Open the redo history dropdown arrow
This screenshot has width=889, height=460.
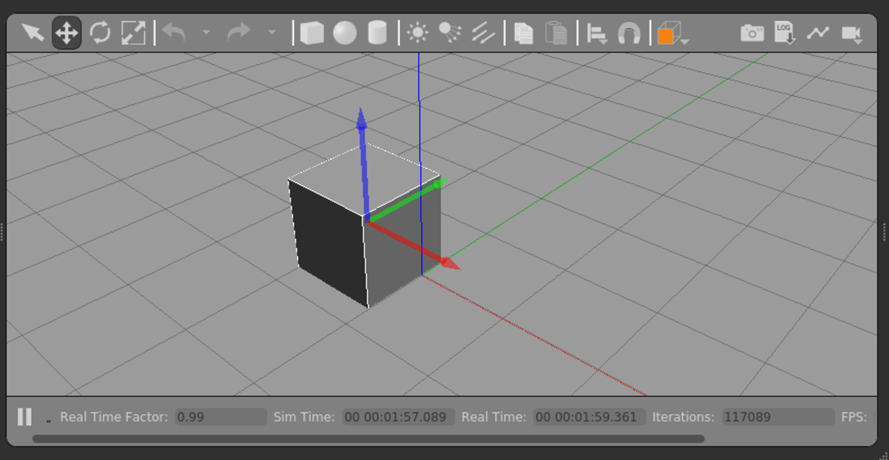[272, 32]
